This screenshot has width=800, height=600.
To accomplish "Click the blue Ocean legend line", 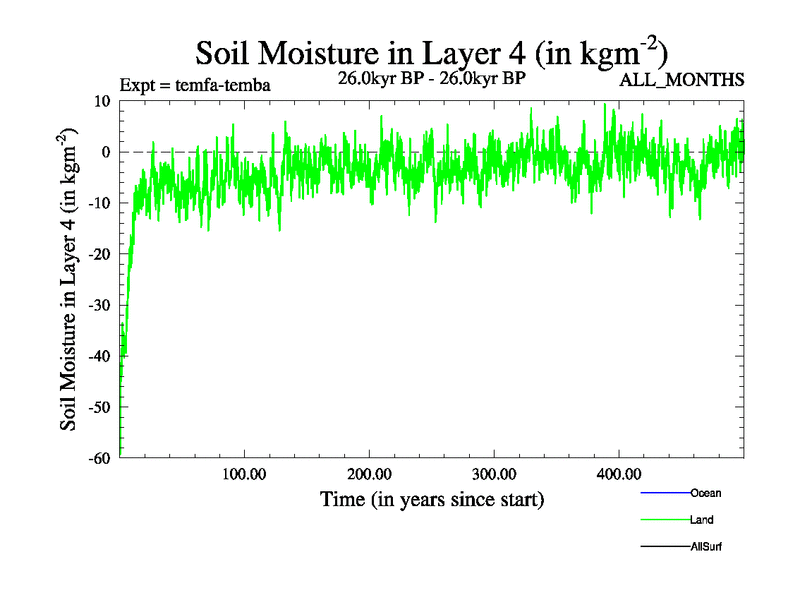I will click(x=664, y=493).
